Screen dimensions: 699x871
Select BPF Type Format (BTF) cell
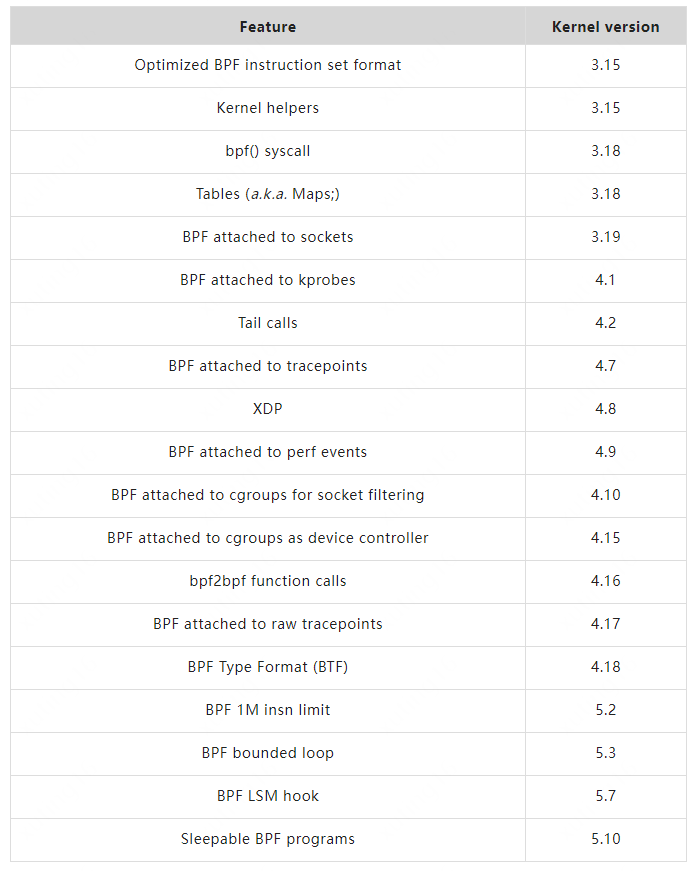click(268, 667)
